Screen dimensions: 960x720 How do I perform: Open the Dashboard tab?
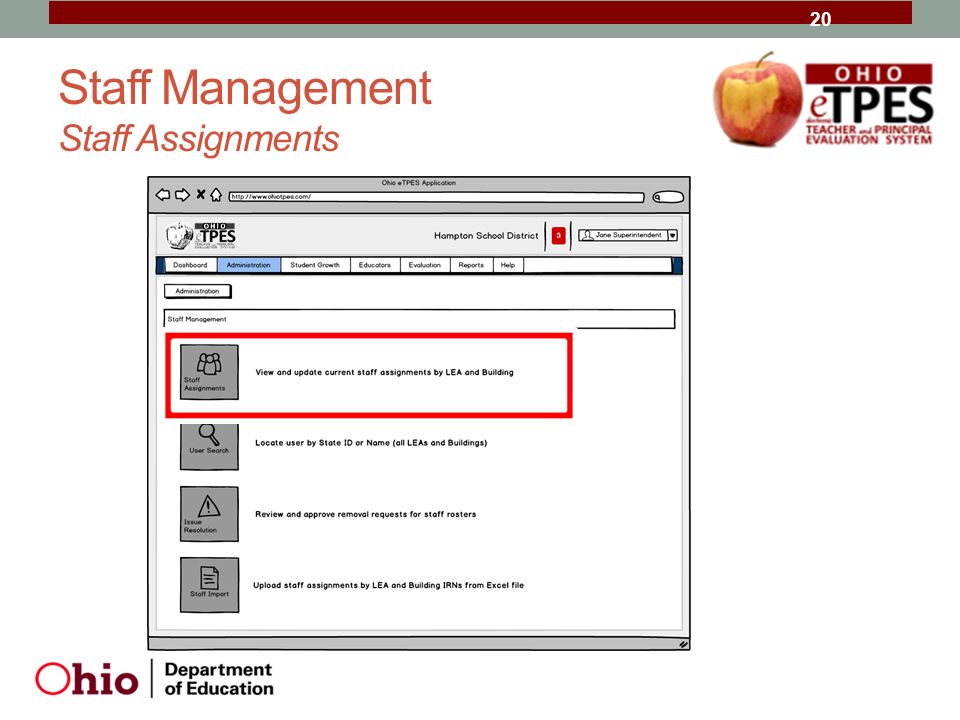[x=190, y=265]
